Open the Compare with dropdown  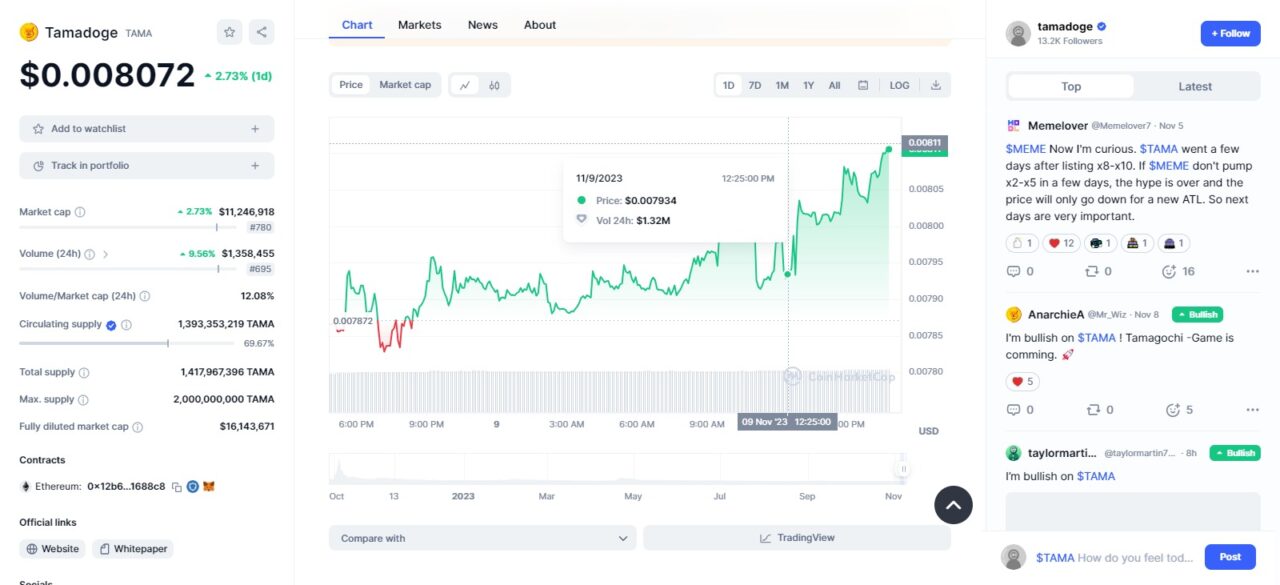[482, 538]
